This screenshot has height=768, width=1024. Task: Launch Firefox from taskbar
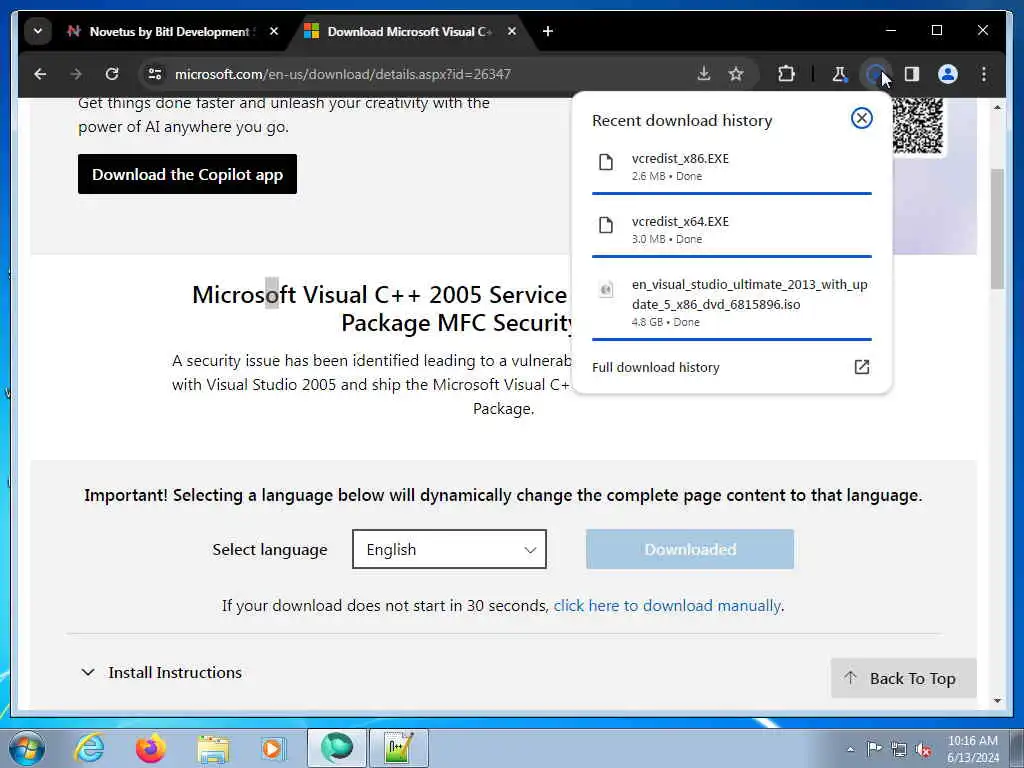(150, 748)
